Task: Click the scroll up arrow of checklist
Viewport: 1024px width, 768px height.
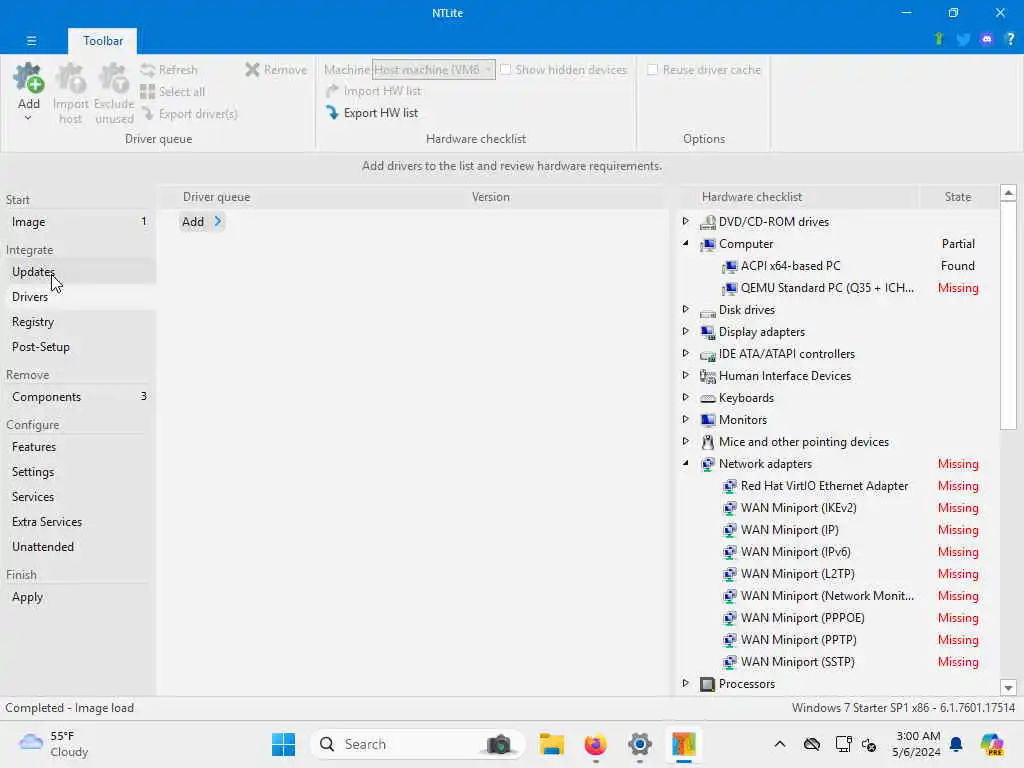Action: click(x=1008, y=193)
